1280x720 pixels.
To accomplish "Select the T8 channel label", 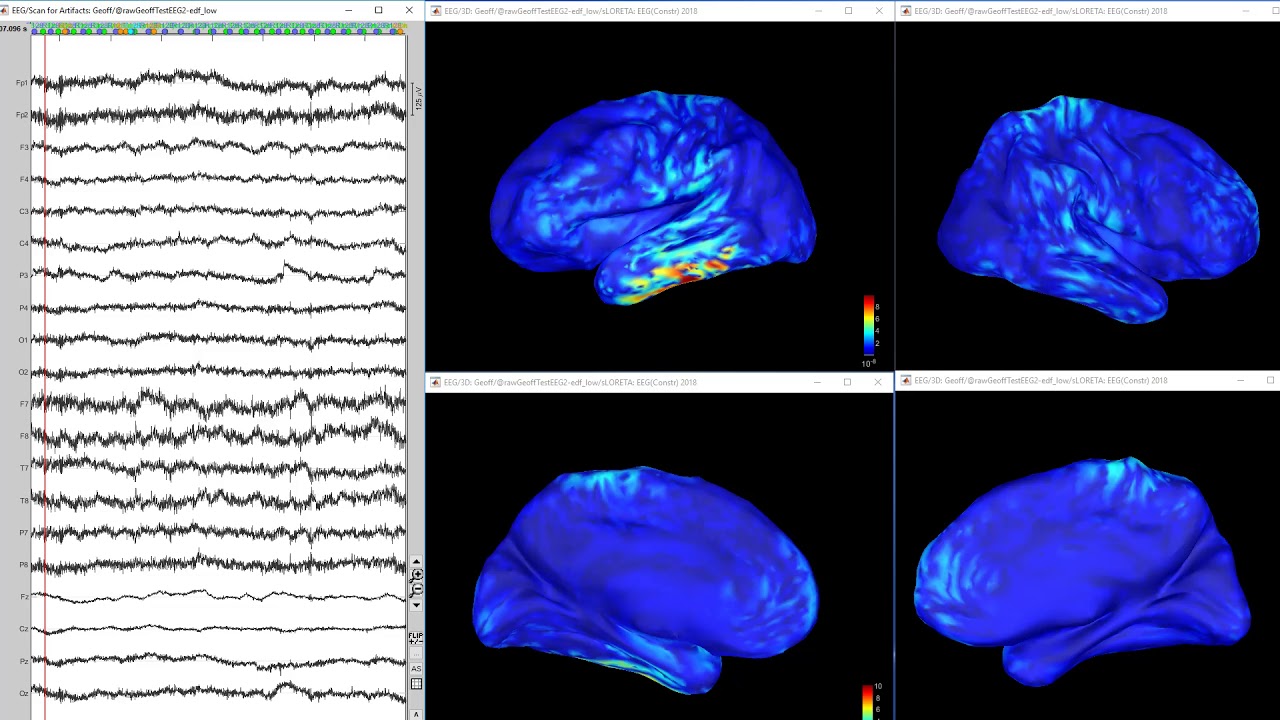I will tap(24, 500).
